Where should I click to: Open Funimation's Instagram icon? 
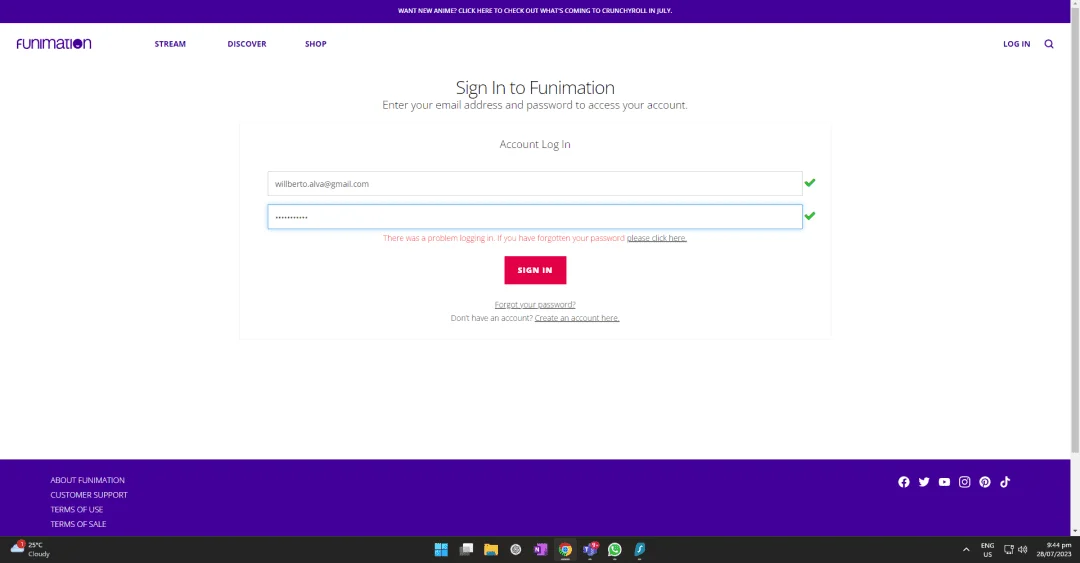pos(964,482)
